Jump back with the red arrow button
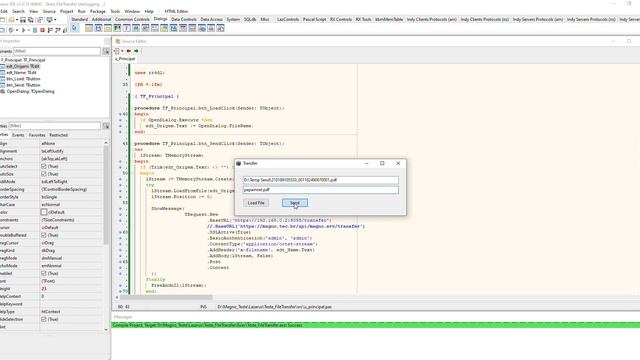 click(129, 51)
